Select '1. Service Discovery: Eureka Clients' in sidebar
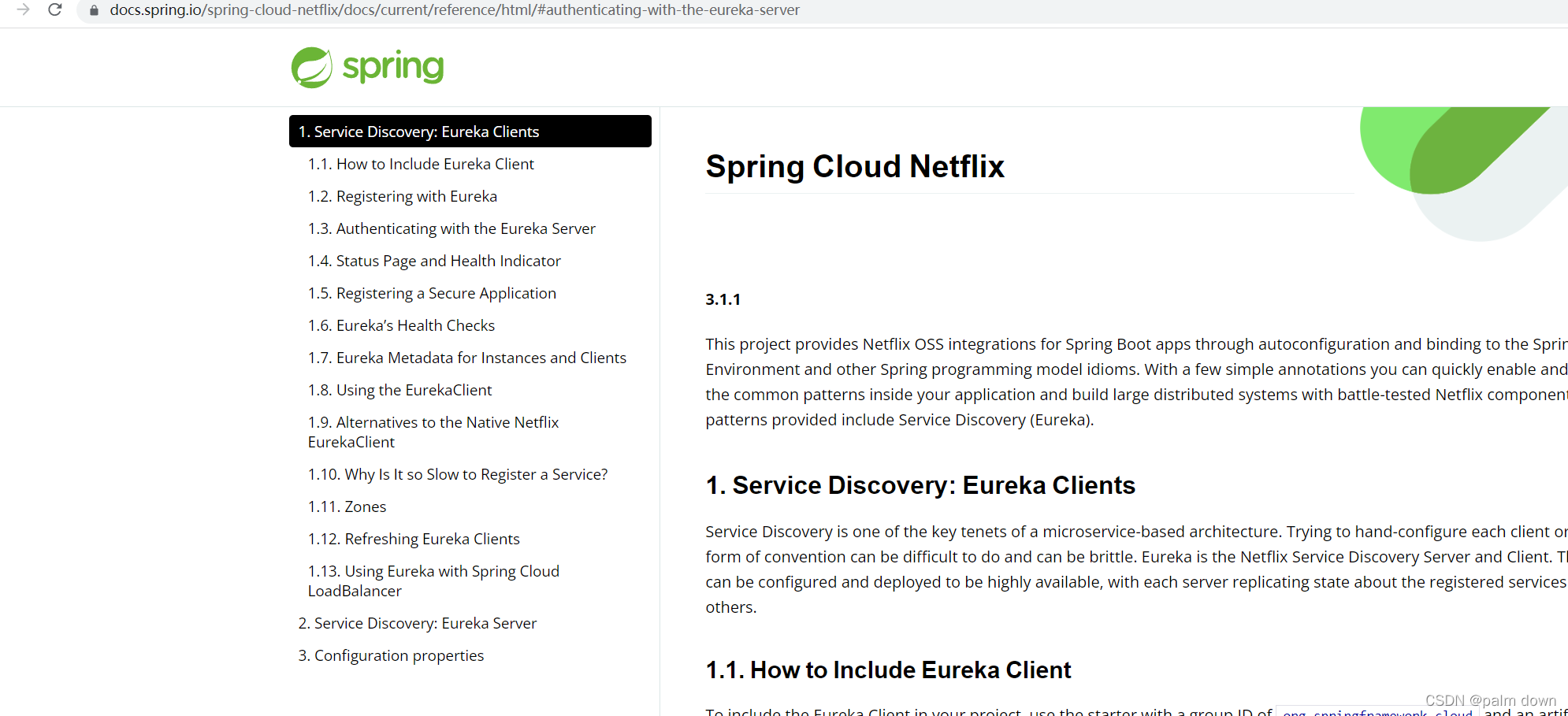1568x716 pixels. click(x=470, y=132)
